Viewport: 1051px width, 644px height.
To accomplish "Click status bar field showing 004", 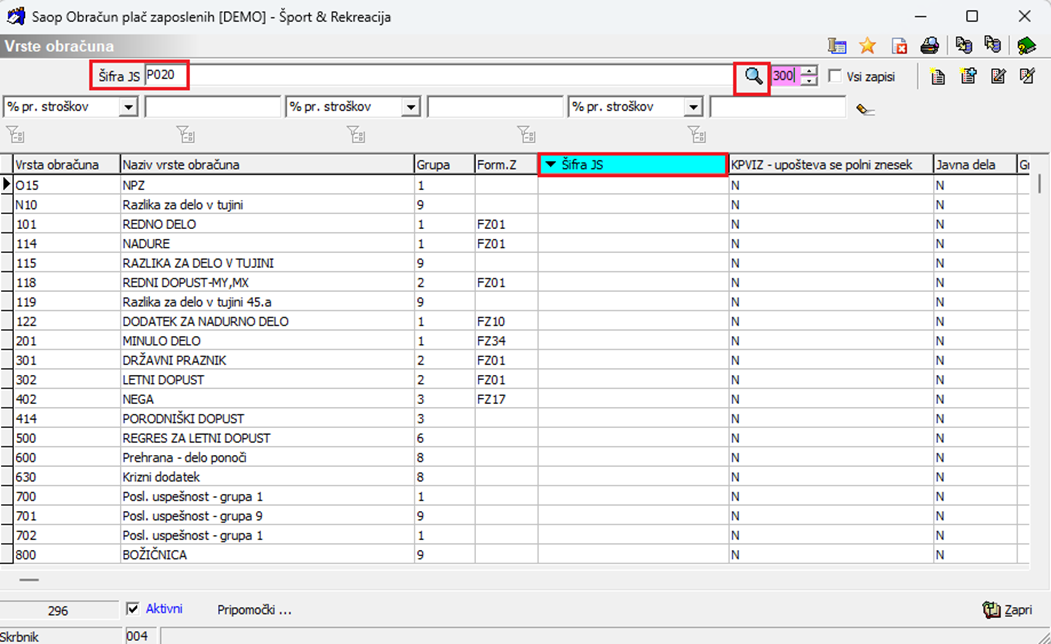I will (140, 636).
